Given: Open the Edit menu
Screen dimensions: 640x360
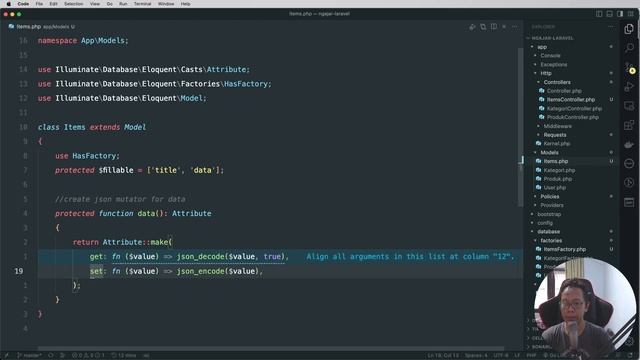Looking at the screenshot, I should 53,4.
